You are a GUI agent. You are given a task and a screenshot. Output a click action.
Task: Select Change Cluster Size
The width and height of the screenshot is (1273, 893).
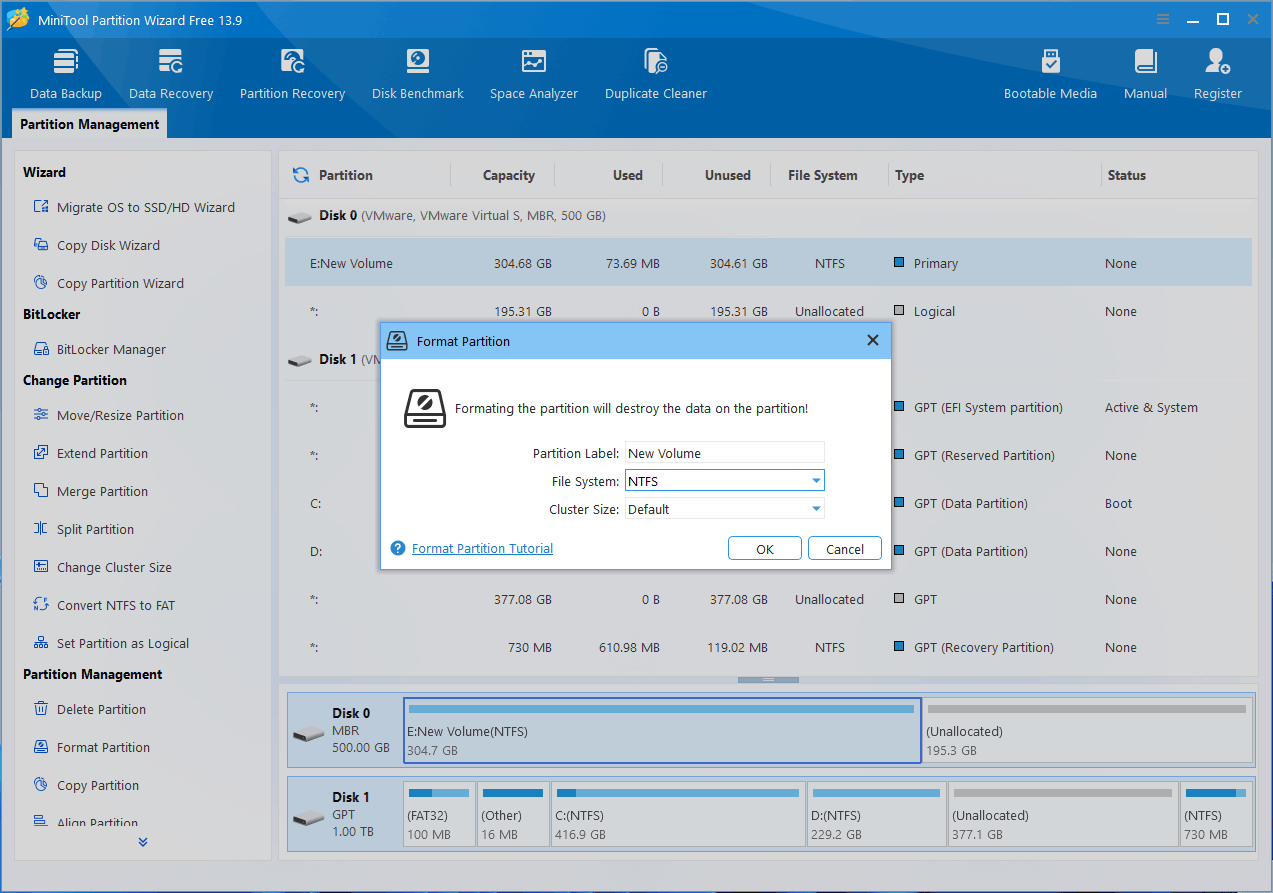pyautogui.click(x=102, y=567)
